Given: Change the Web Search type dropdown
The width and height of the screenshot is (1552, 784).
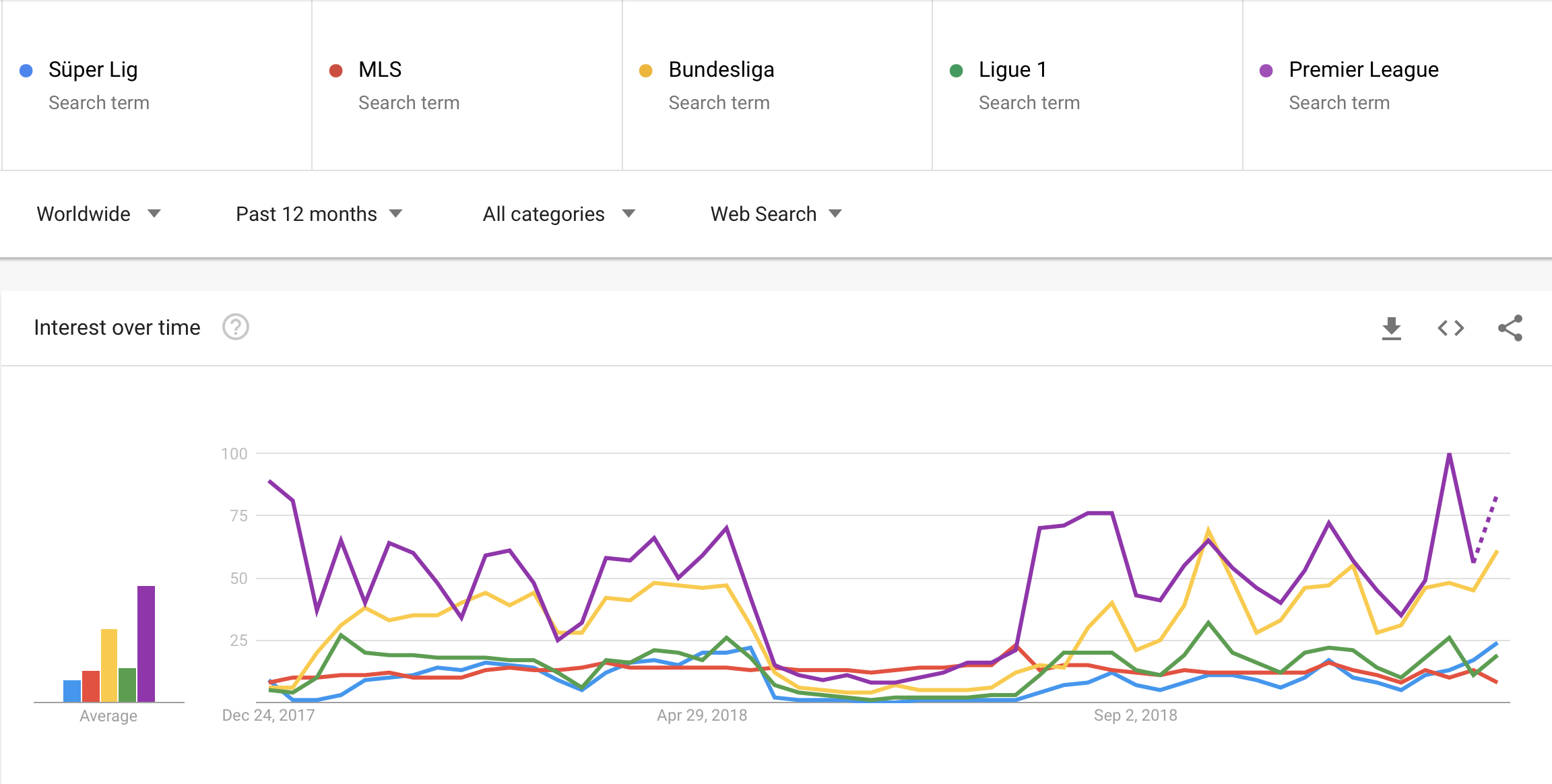Looking at the screenshot, I should coord(776,214).
